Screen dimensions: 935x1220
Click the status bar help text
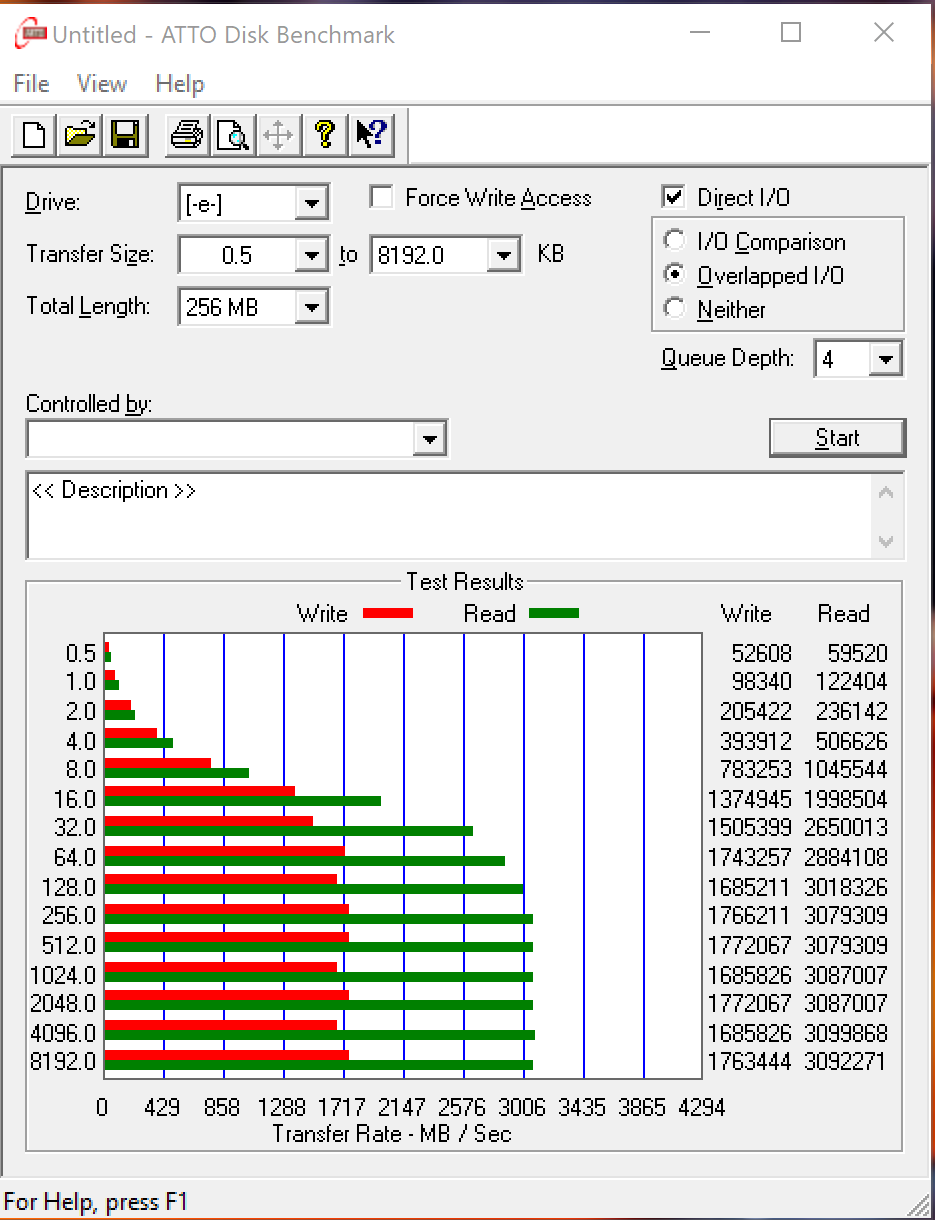point(96,1201)
